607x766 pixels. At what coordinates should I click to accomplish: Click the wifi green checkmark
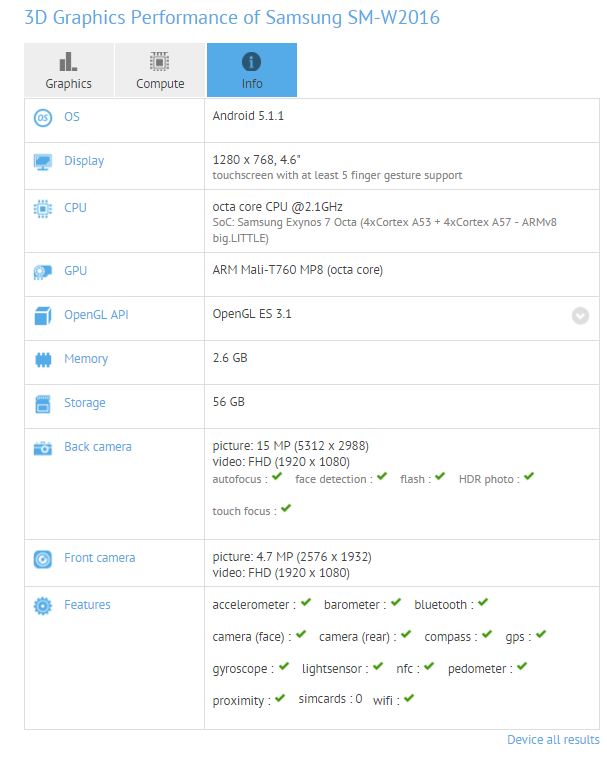[x=409, y=699]
